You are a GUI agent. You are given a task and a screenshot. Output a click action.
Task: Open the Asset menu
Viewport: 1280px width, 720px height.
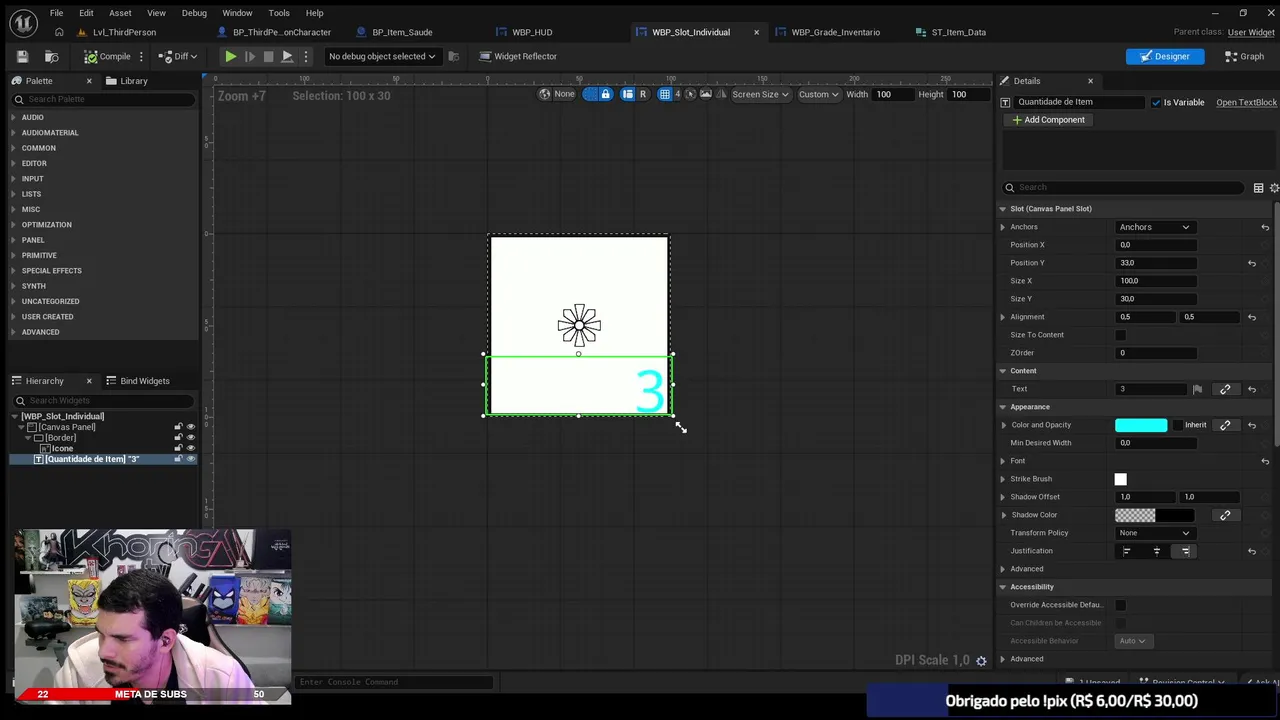[120, 13]
